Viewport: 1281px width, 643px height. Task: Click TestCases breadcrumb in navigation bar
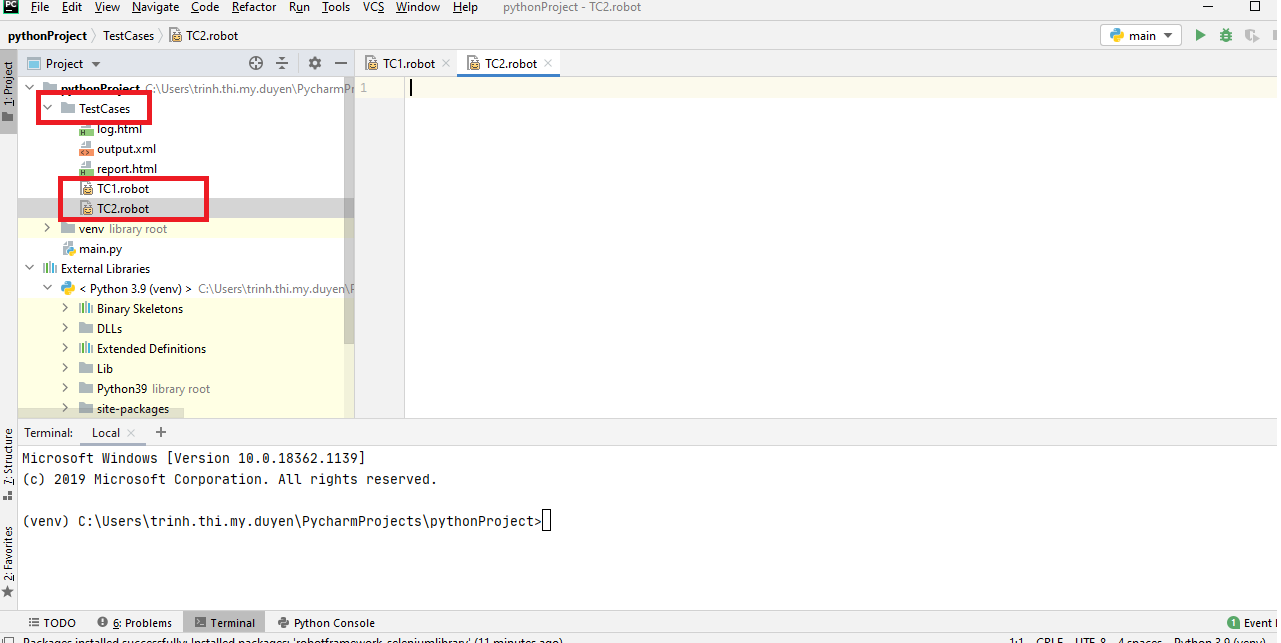click(129, 35)
